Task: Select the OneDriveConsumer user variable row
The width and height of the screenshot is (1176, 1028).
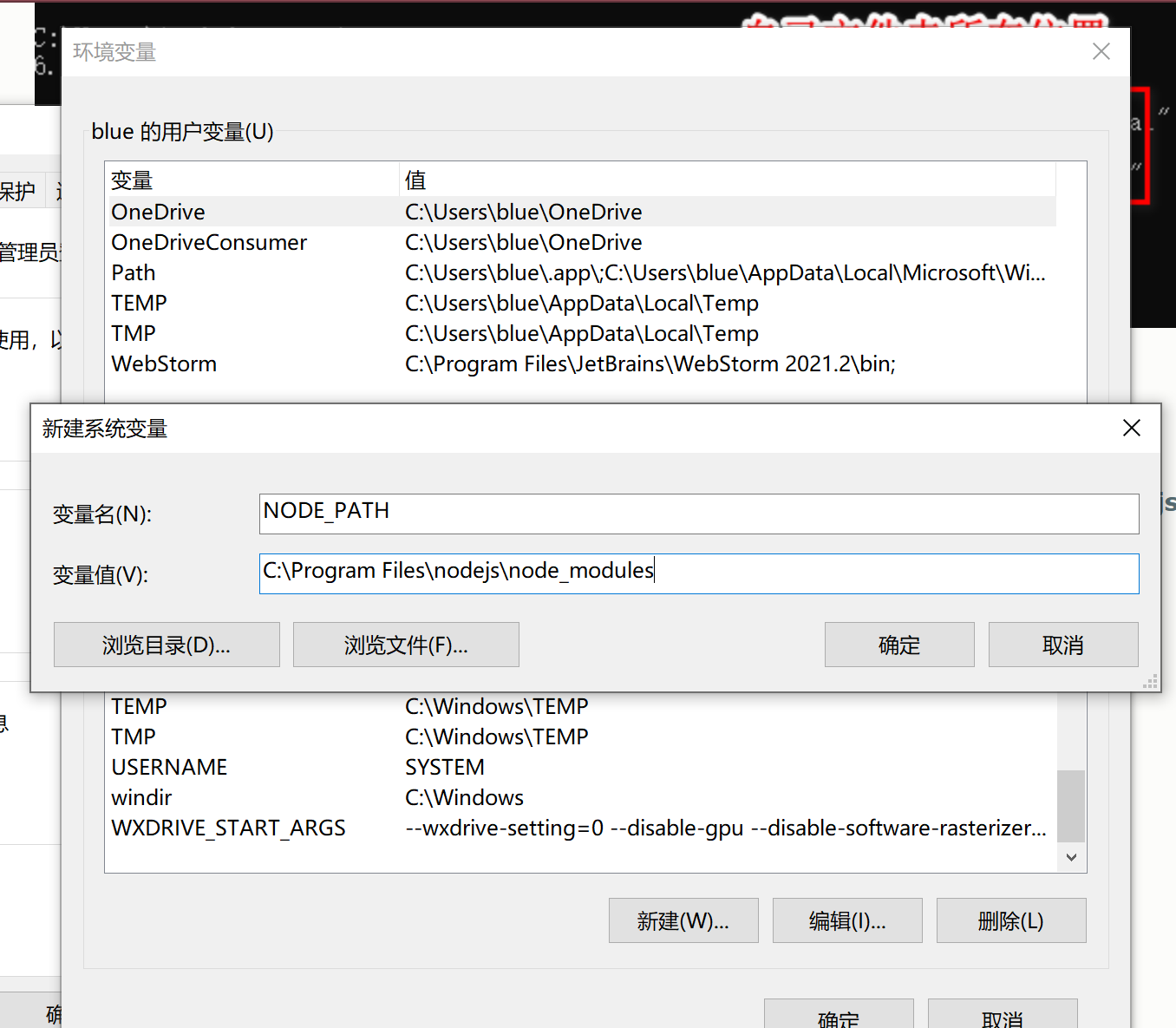Action: (x=580, y=242)
